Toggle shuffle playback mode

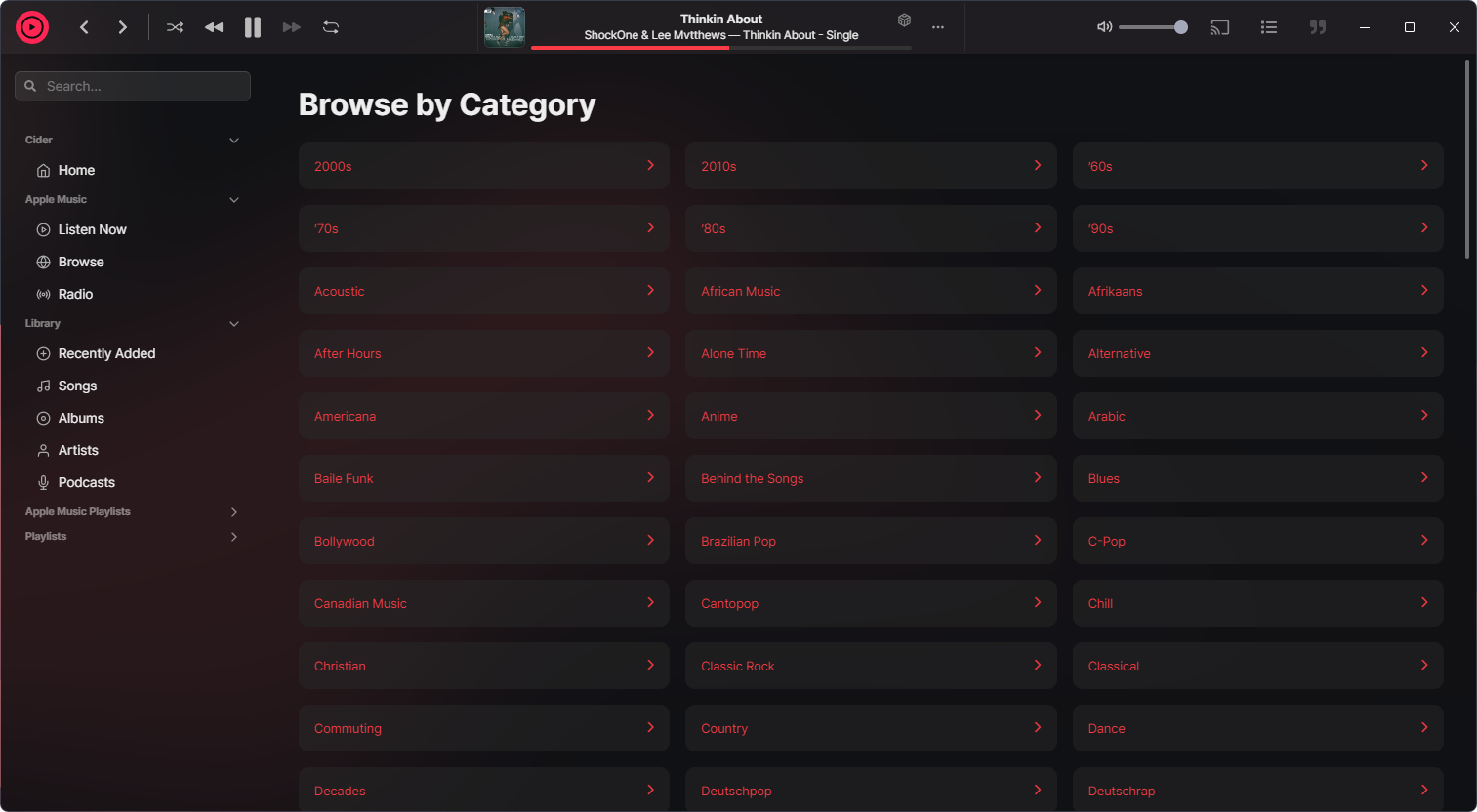click(175, 27)
